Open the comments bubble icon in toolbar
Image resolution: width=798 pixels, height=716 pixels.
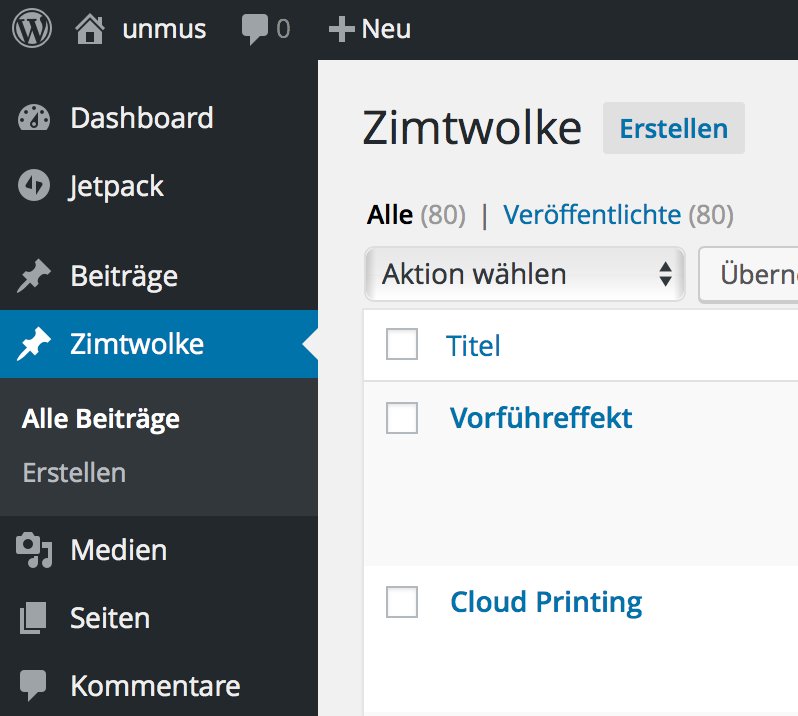coord(255,29)
